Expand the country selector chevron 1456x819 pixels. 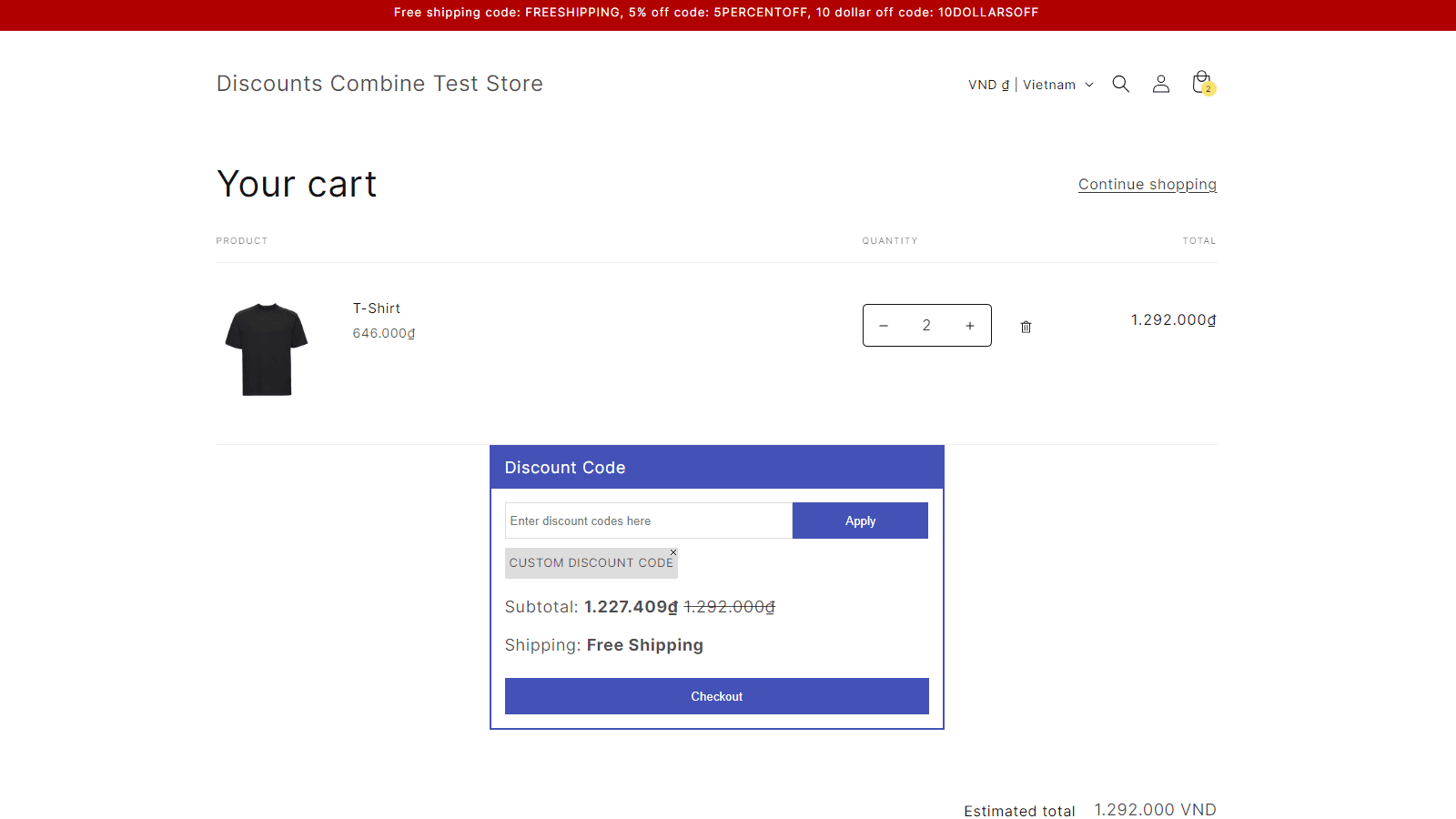click(1089, 85)
